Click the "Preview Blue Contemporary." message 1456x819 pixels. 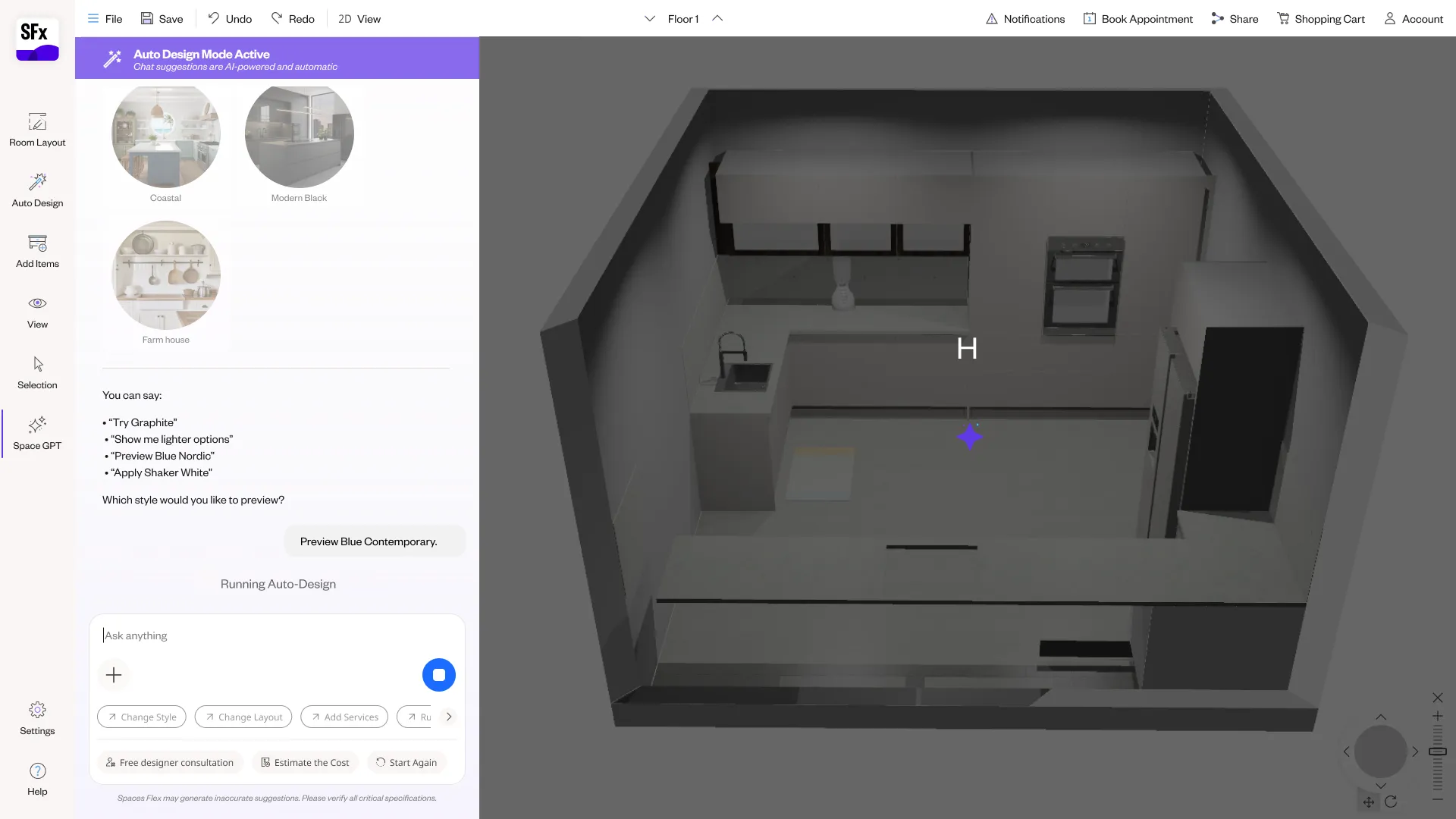375,541
